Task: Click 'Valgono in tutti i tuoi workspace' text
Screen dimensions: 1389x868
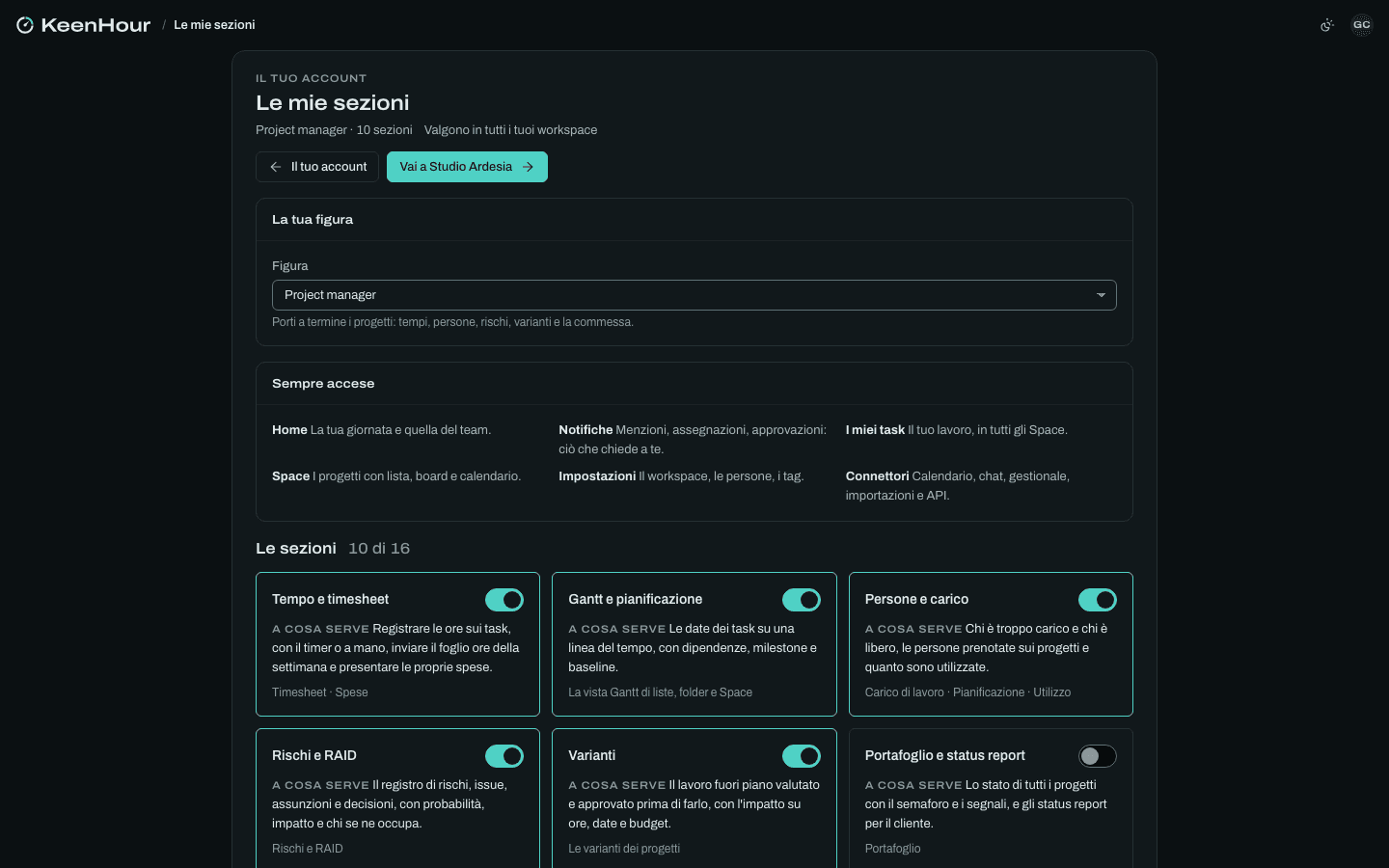Action: tap(510, 130)
